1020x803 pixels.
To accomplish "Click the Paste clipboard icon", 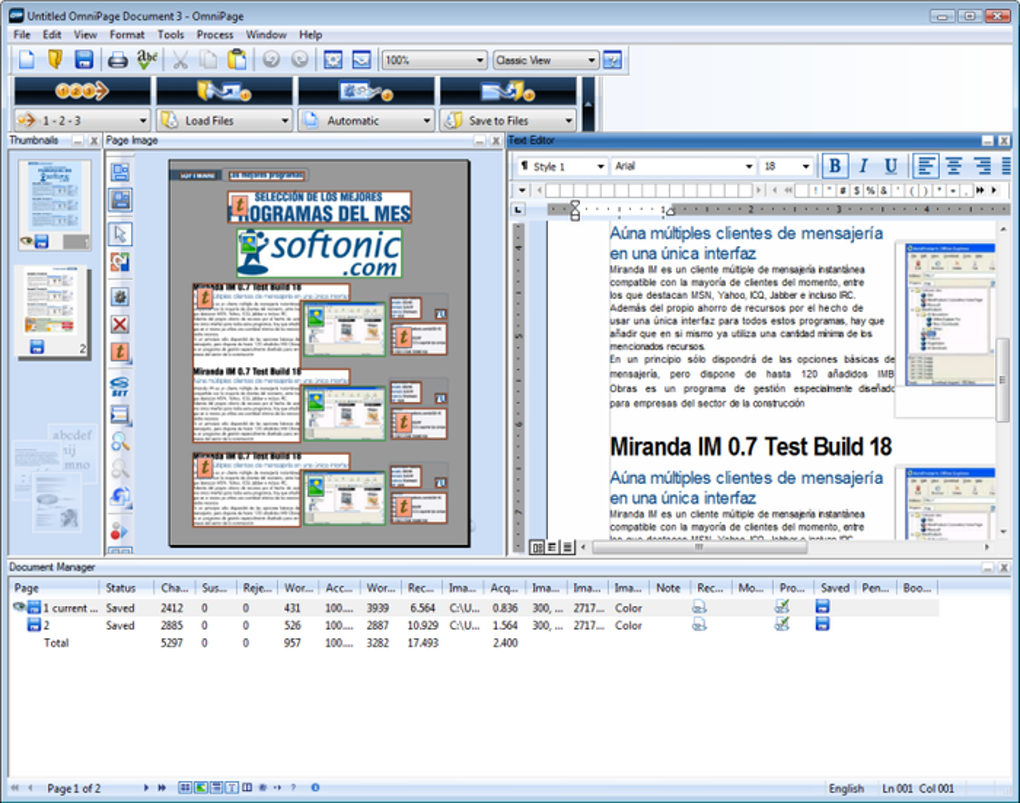I will coord(237,60).
